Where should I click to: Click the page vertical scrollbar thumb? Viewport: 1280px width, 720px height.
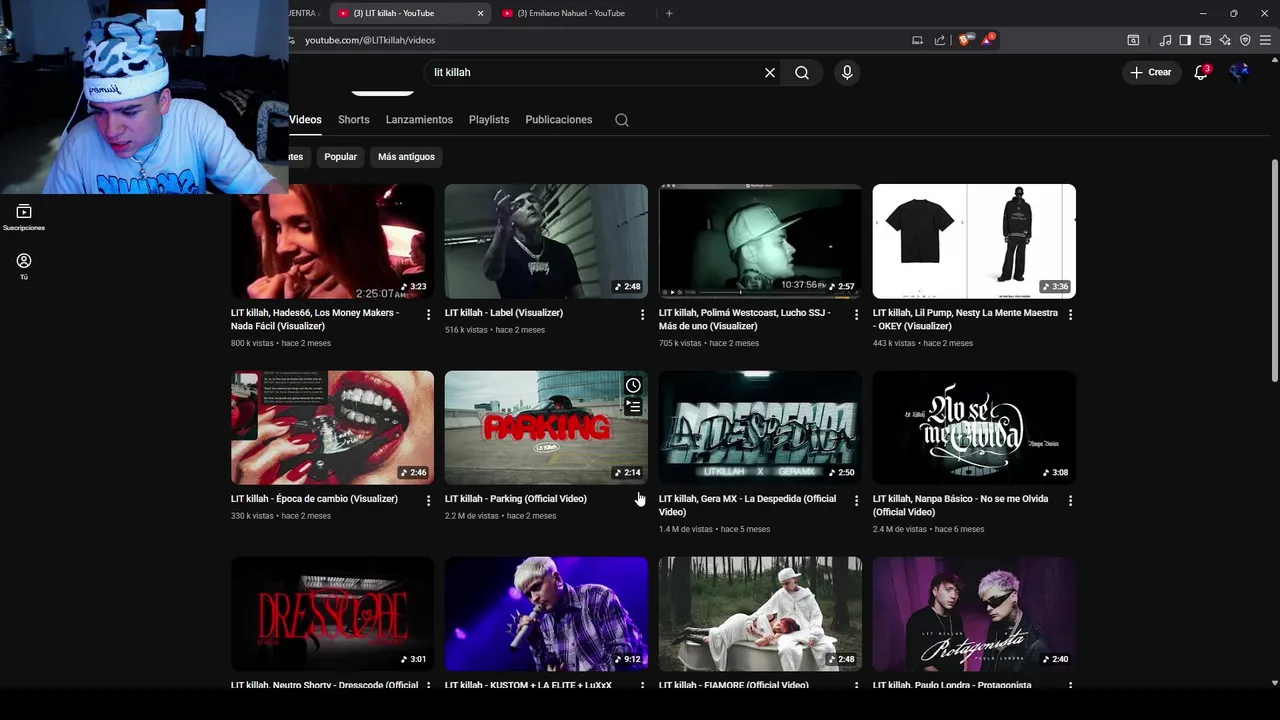click(1274, 270)
